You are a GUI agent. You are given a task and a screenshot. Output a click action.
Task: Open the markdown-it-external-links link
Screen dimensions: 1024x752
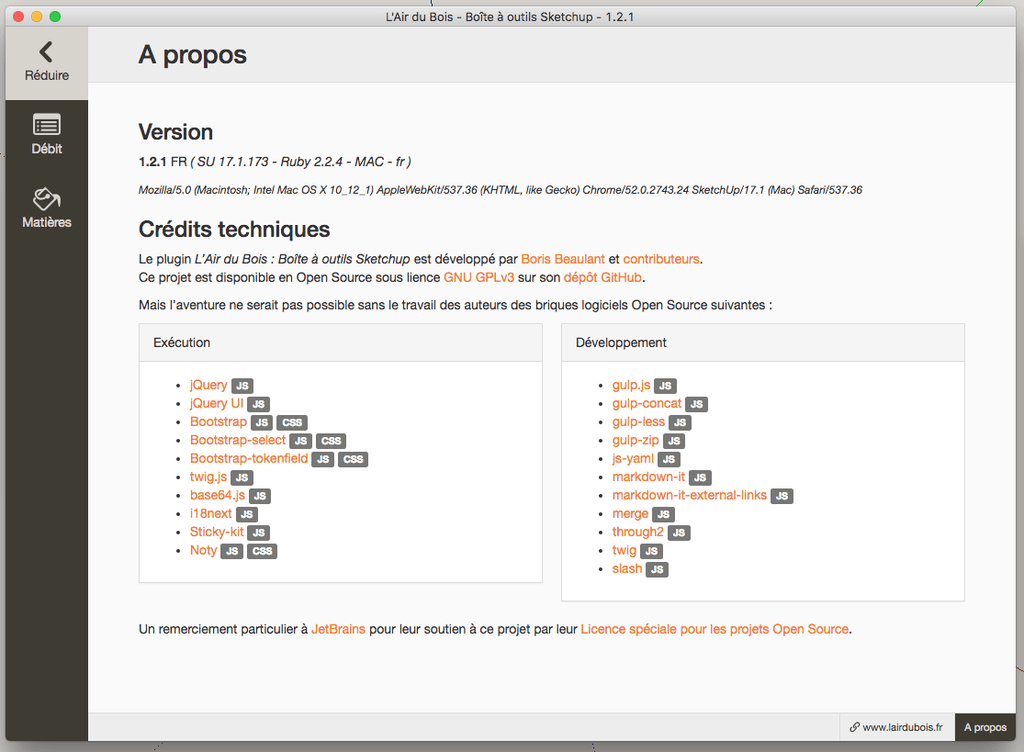[x=689, y=495]
